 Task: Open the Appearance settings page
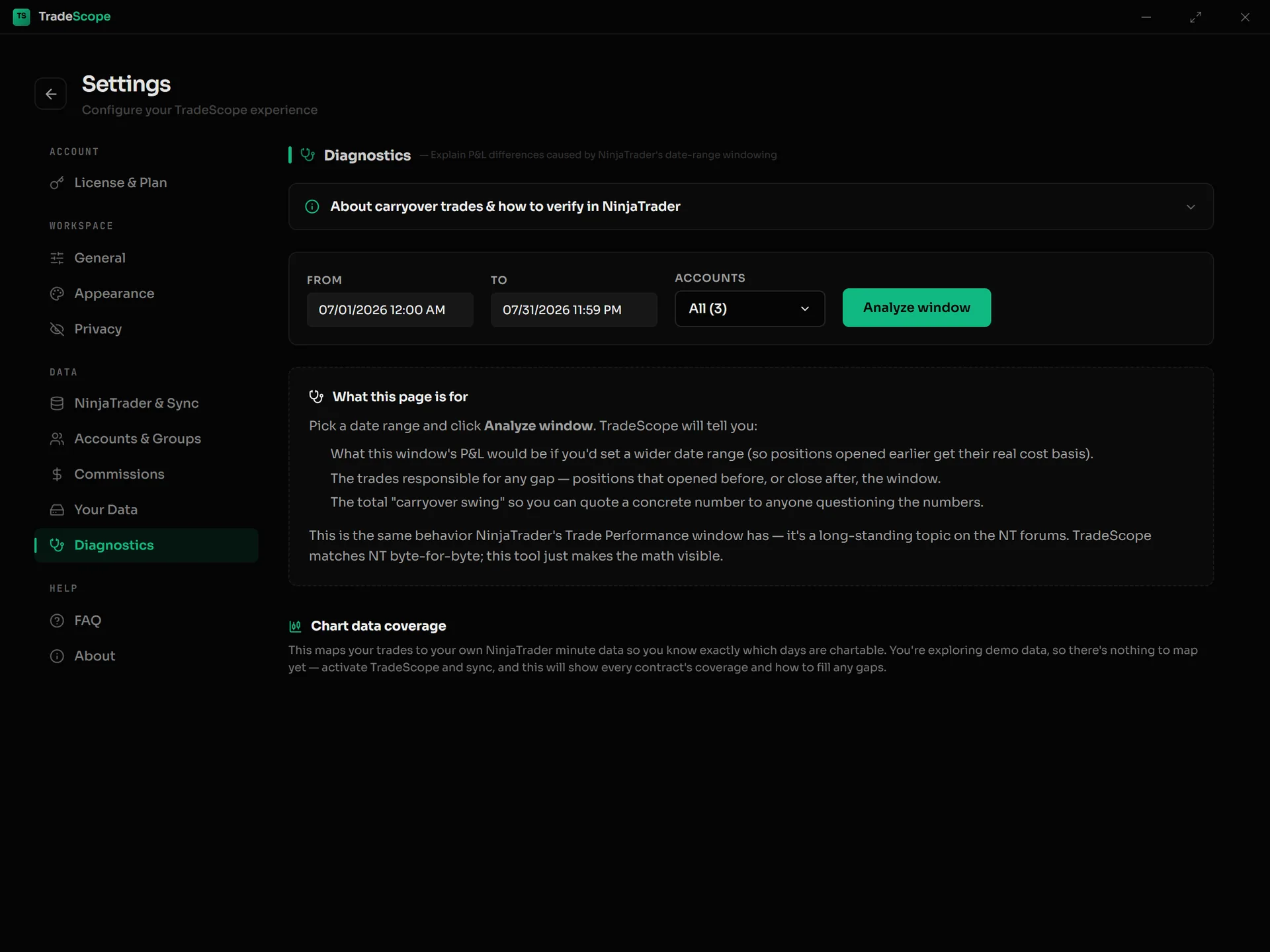tap(146, 294)
